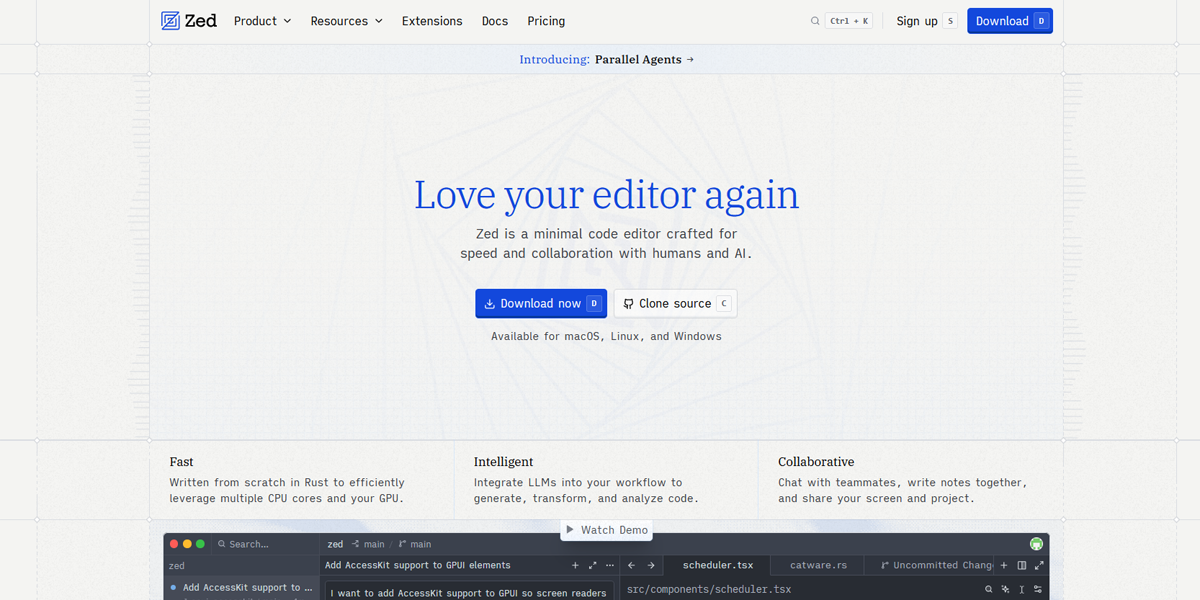Click the text cursor icon in the editor toolbar

(x=1021, y=589)
